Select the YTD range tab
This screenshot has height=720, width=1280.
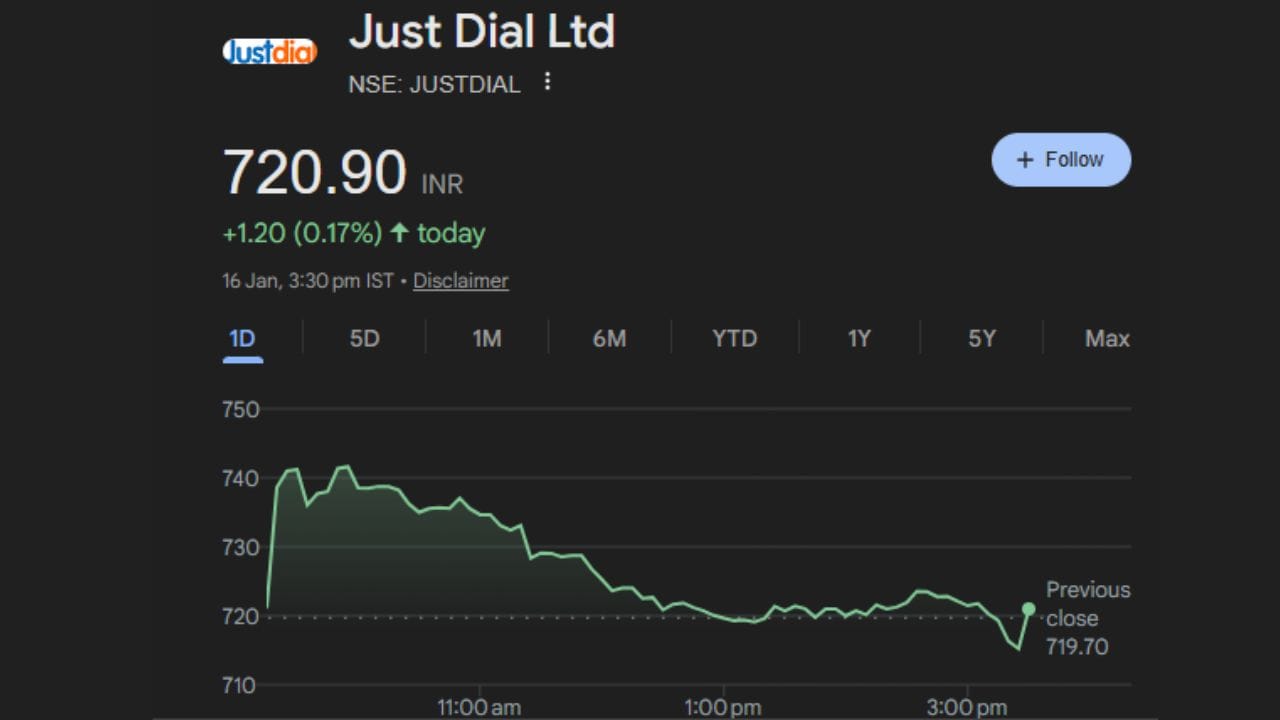pyautogui.click(x=734, y=339)
